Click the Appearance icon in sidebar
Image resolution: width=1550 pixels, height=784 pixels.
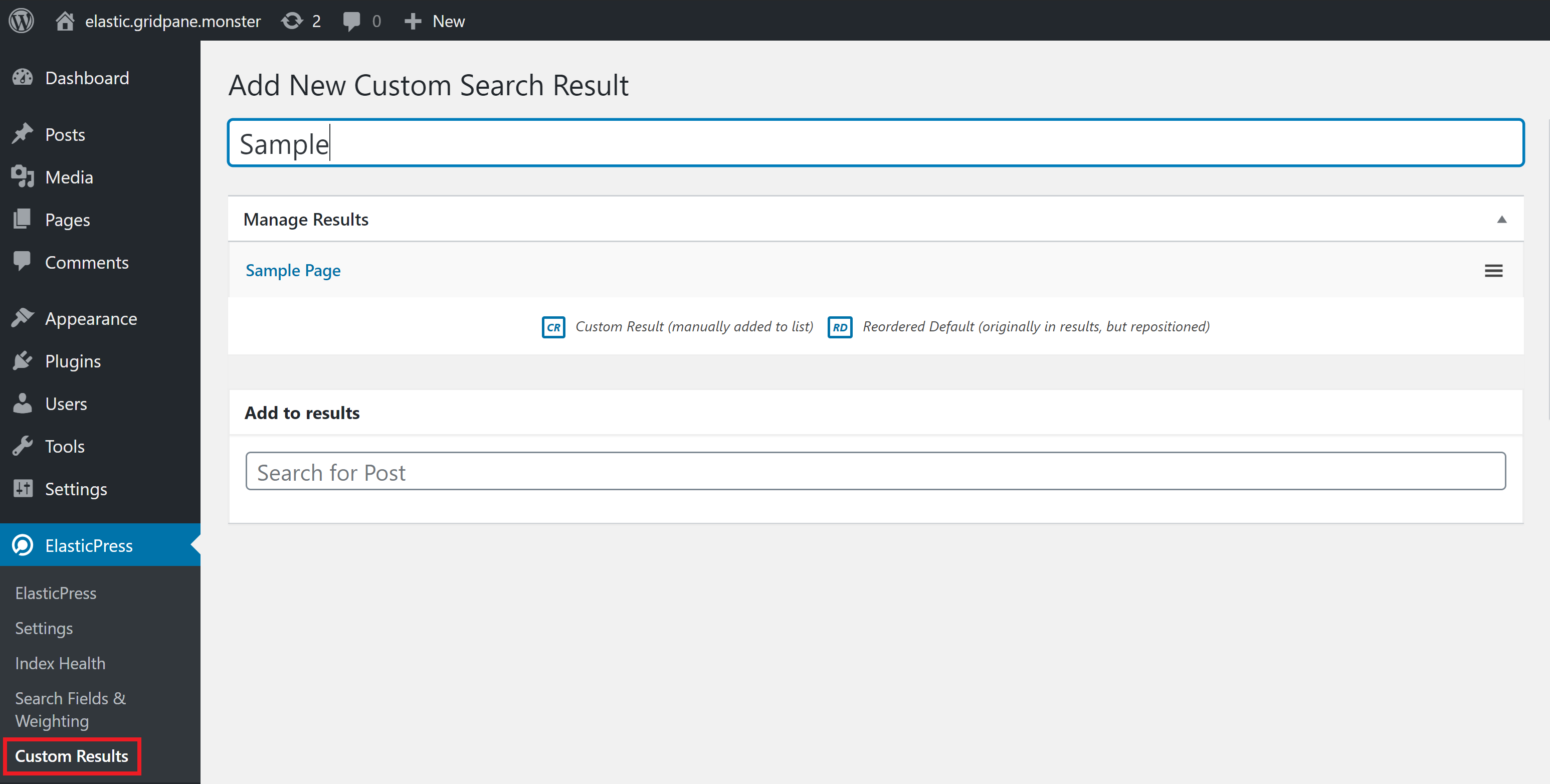point(24,319)
